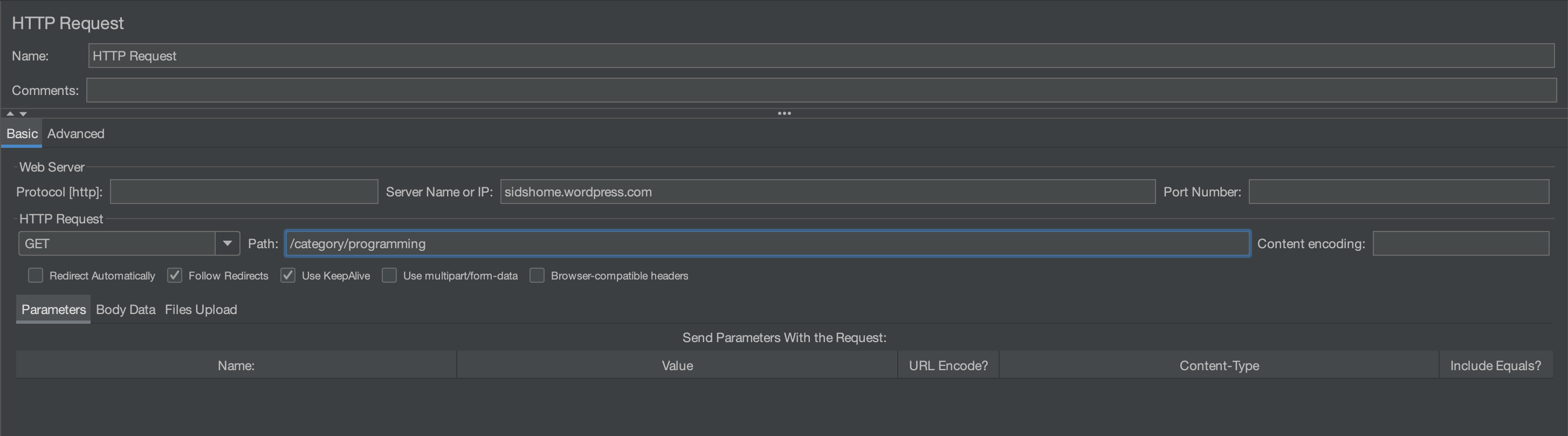Open the GET method dropdown arrow
The image size is (1568, 436).
(227, 243)
